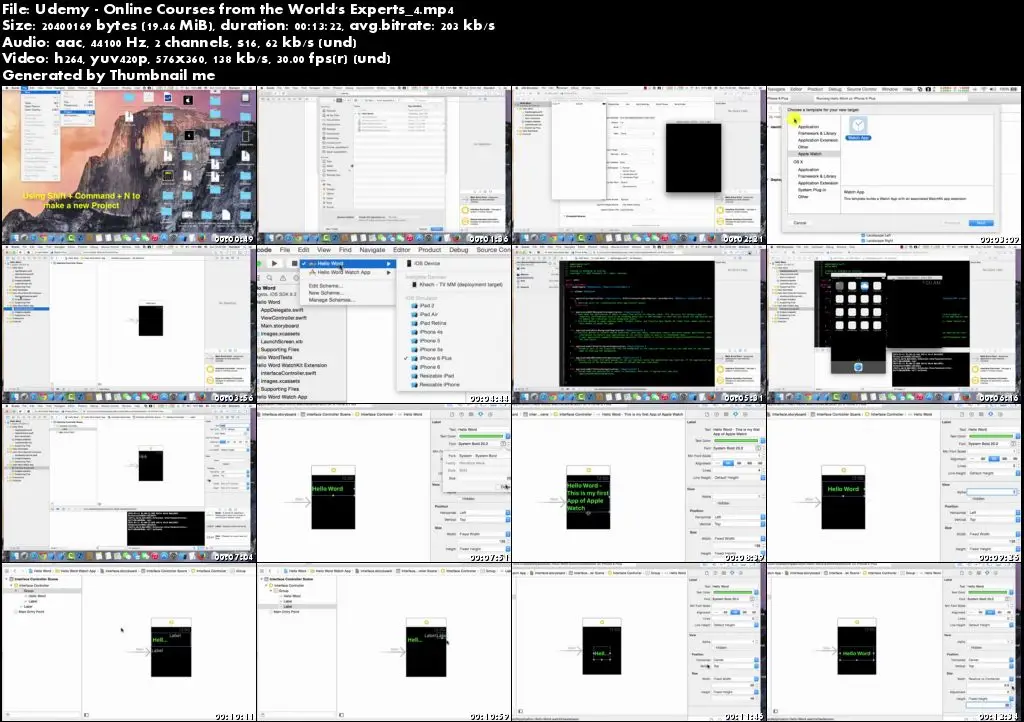The height and width of the screenshot is (722, 1024).
Task: Click the Stop button in 00:04:44 frame
Action: click(x=295, y=263)
